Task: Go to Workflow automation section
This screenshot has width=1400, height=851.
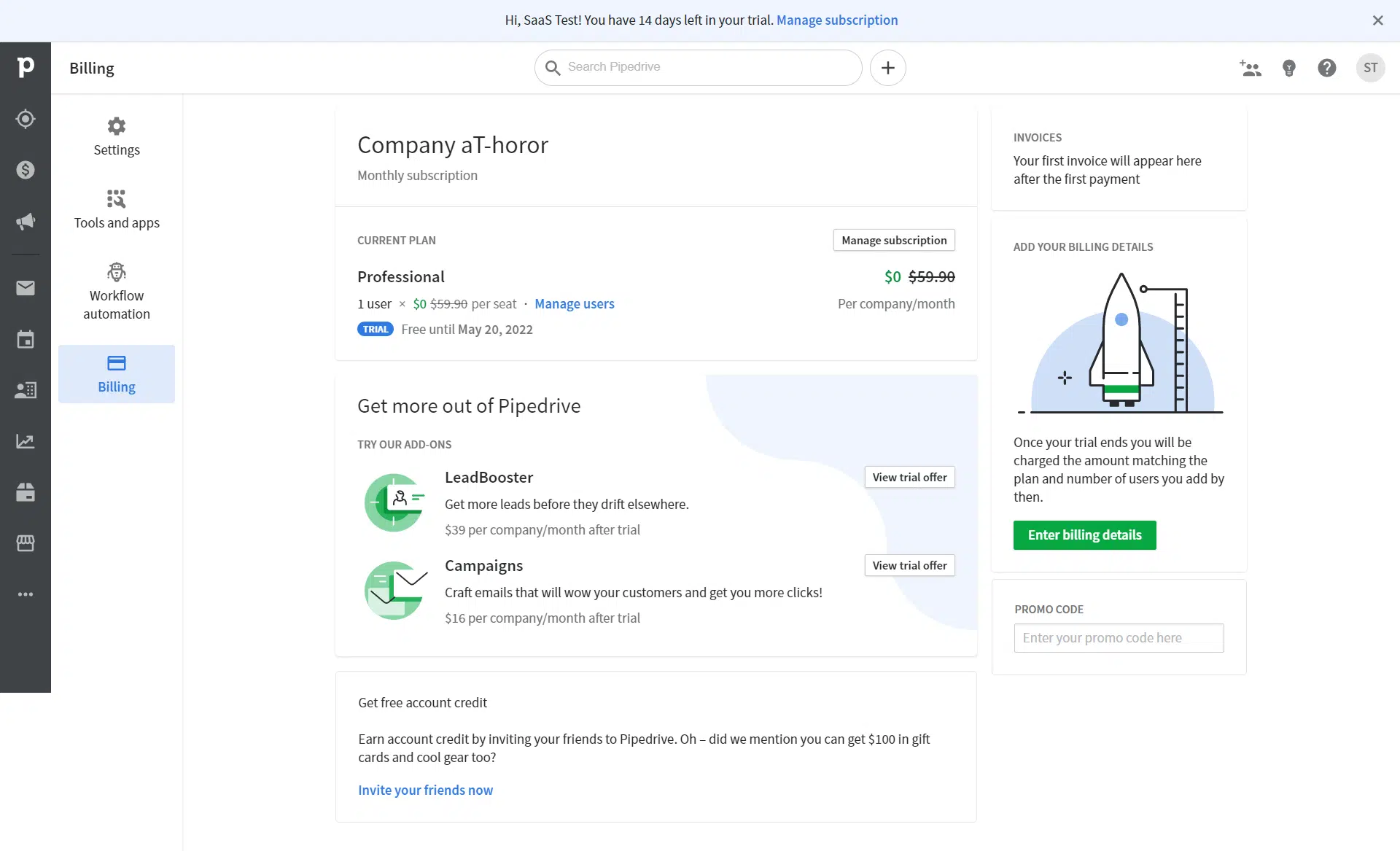Action: point(117,292)
